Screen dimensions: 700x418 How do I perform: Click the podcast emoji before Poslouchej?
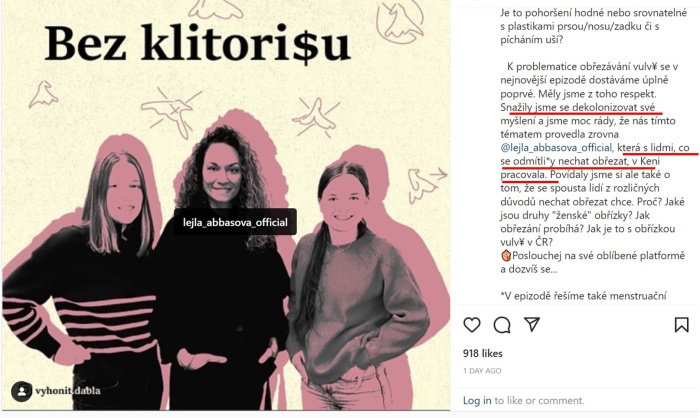click(x=506, y=256)
